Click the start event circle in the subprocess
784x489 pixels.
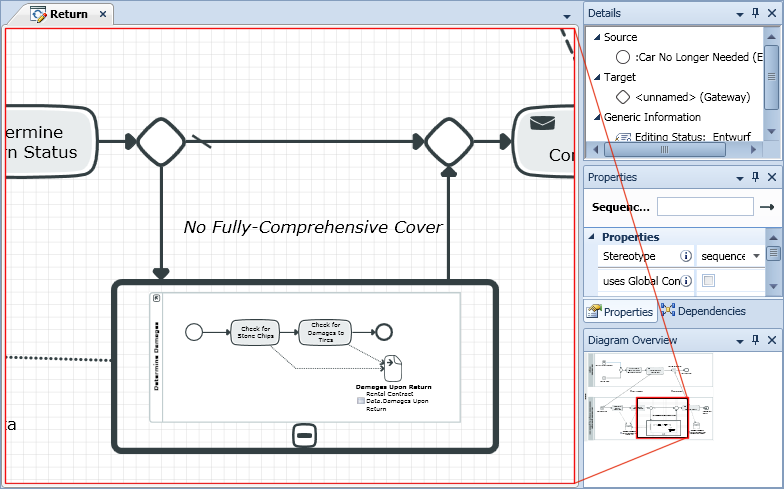[x=194, y=331]
